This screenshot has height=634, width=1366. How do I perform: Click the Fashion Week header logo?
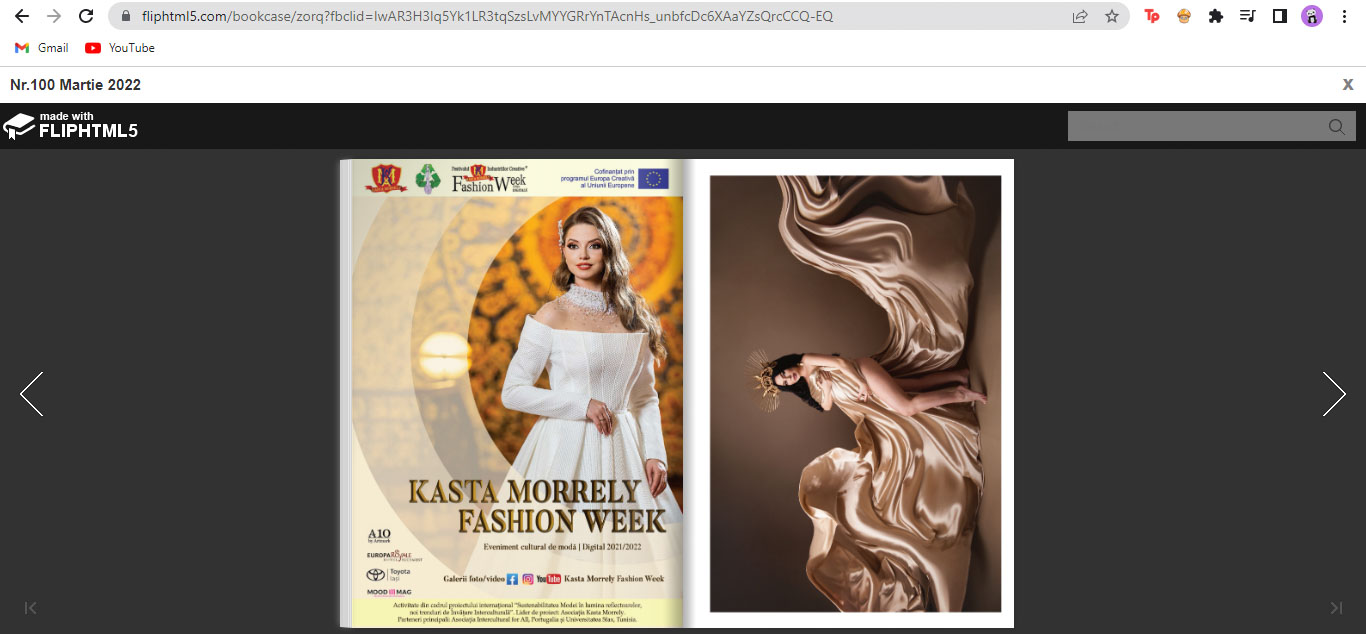tap(490, 178)
